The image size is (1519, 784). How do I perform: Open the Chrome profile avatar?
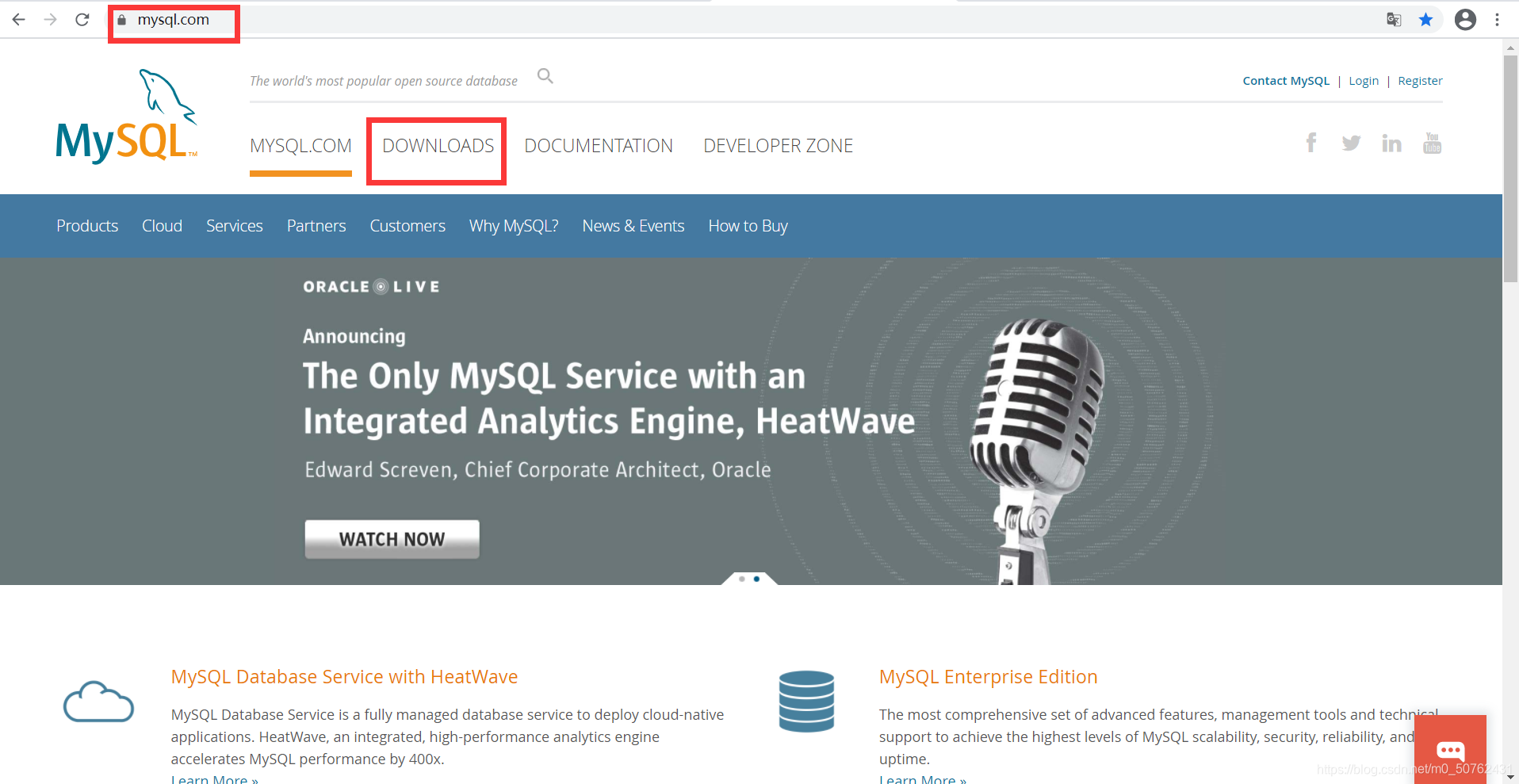point(1465,20)
